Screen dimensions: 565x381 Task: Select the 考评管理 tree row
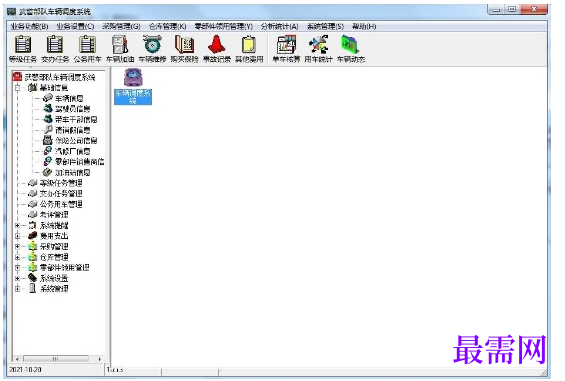54,215
